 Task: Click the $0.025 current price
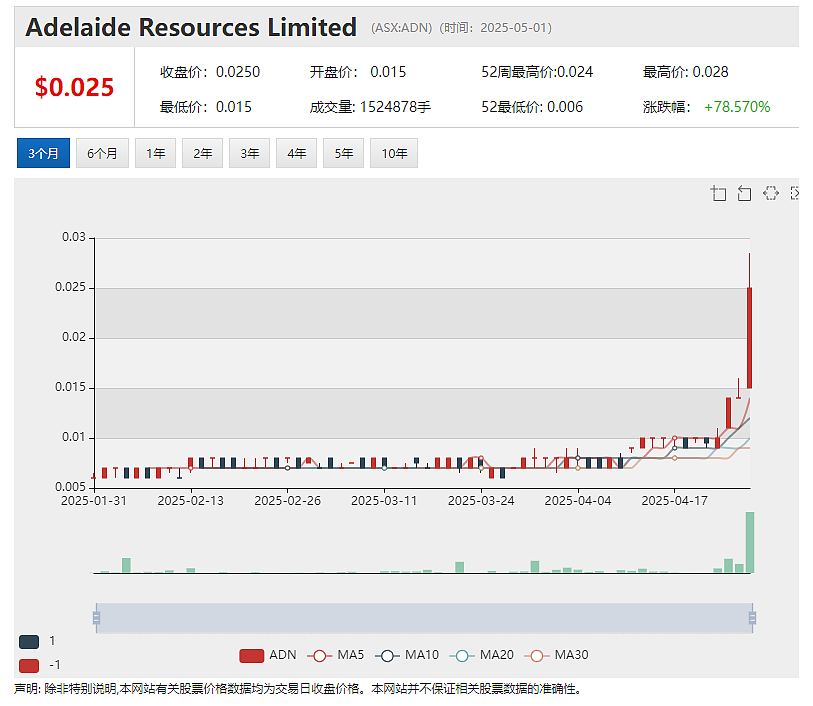[74, 87]
